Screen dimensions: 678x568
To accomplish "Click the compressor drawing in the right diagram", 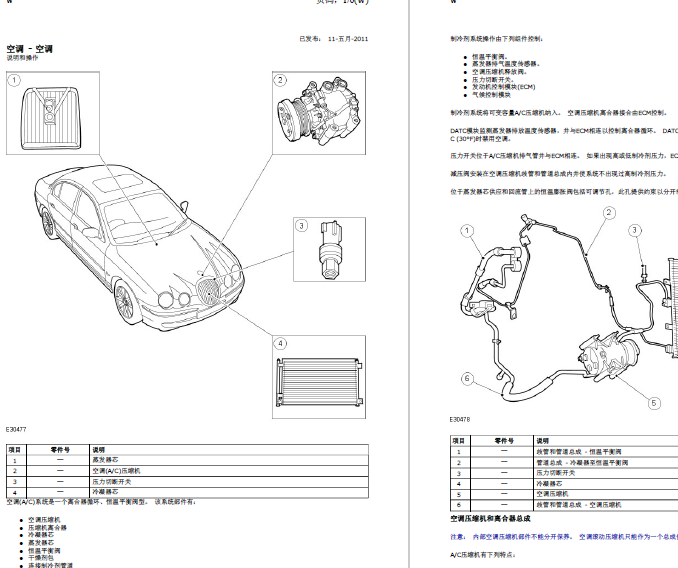I will [609, 358].
